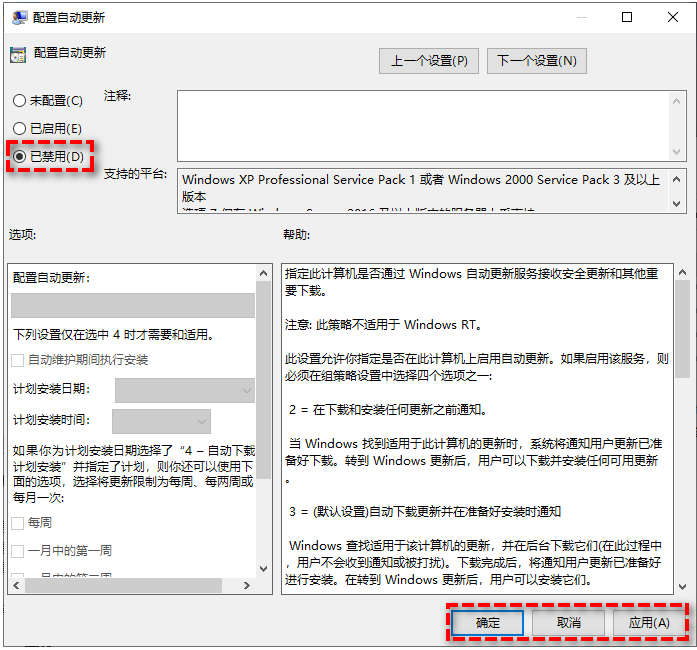Image resolution: width=697 pixels, height=650 pixels.
Task: Open the 配置自动更新 options combo box
Action: point(133,305)
